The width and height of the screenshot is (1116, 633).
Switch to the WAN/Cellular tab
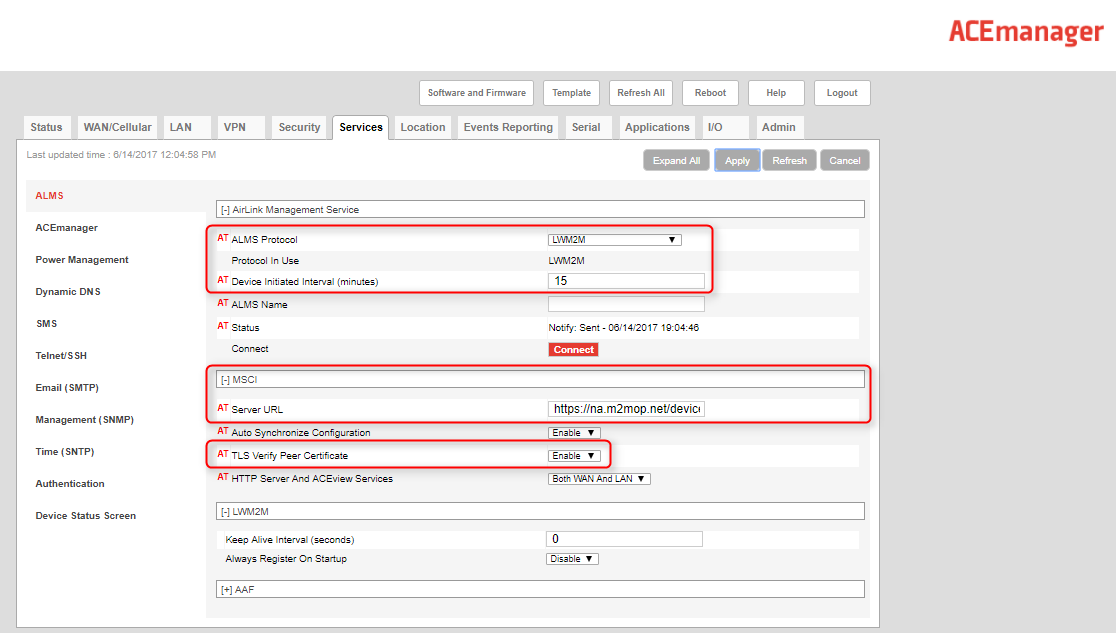(117, 128)
